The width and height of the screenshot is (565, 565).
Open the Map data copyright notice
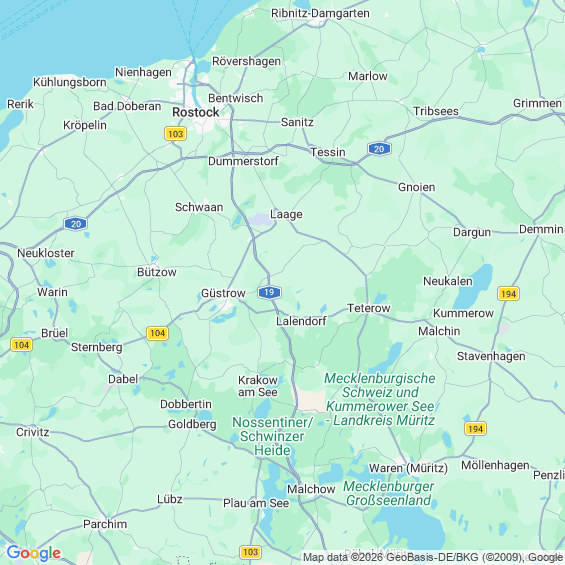[x=433, y=557]
